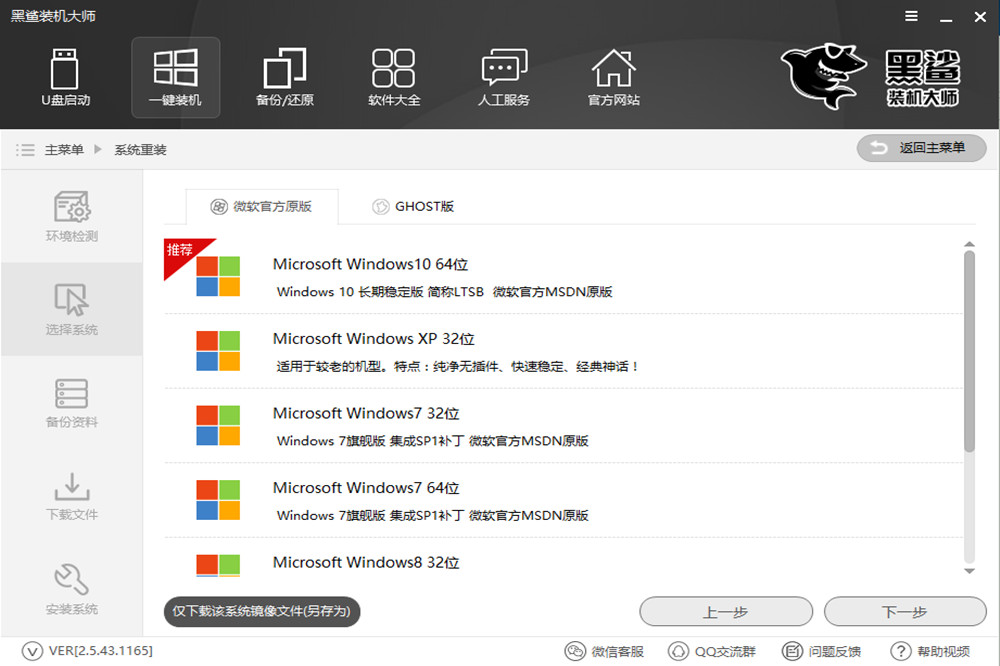
Task: Close the 黑鲨装机大师 window
Action: [x=980, y=17]
